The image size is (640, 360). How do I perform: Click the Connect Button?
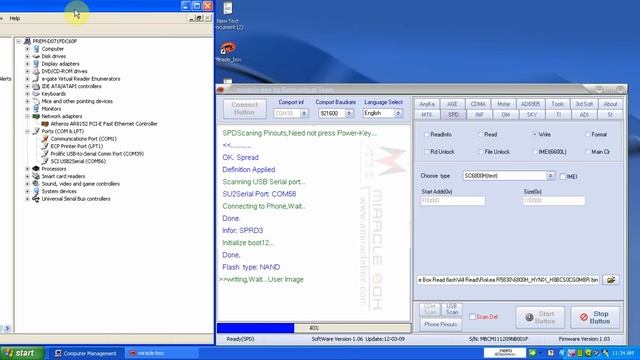244,109
